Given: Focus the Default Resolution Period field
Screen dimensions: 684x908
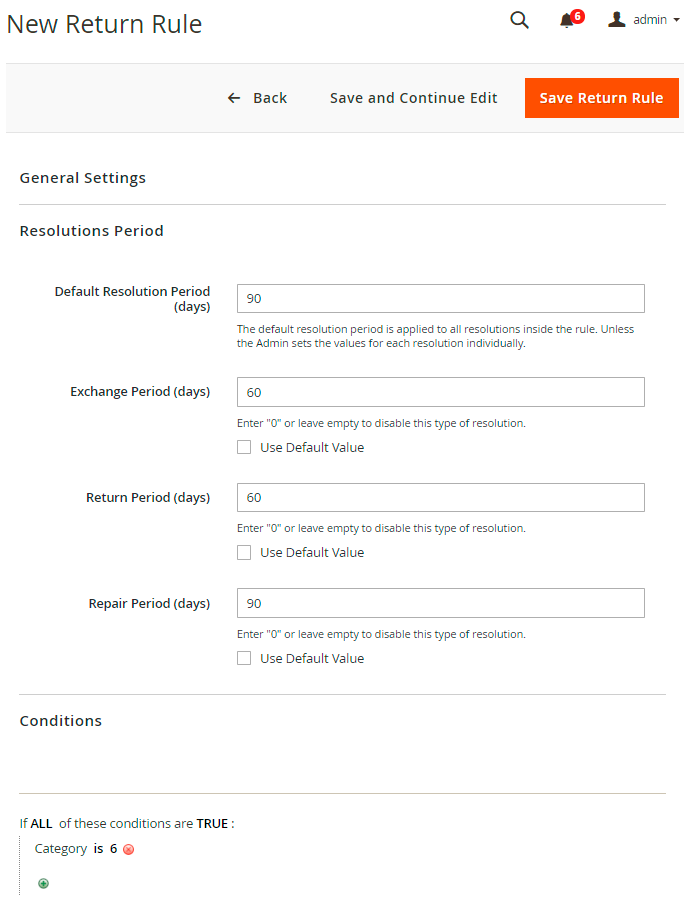Looking at the screenshot, I should 440,299.
